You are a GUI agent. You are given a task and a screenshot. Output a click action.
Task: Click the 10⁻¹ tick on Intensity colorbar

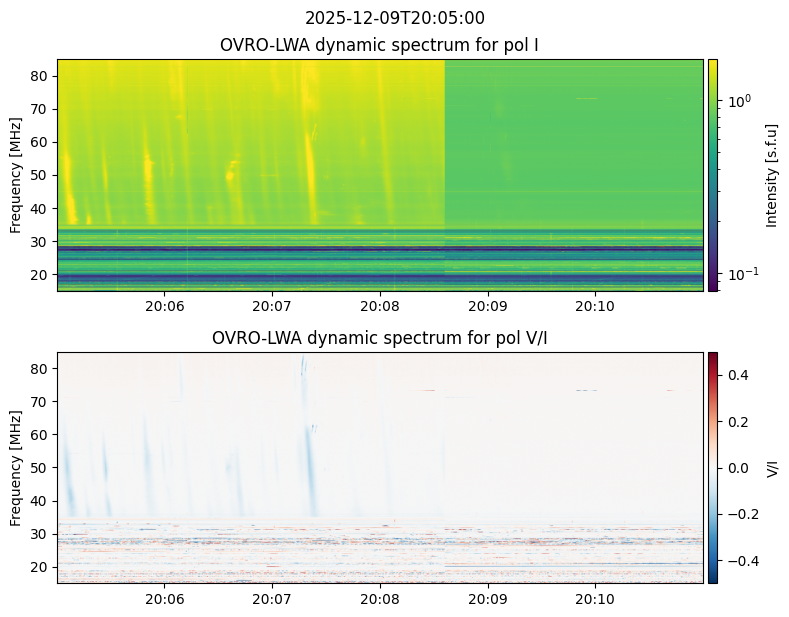(x=741, y=274)
